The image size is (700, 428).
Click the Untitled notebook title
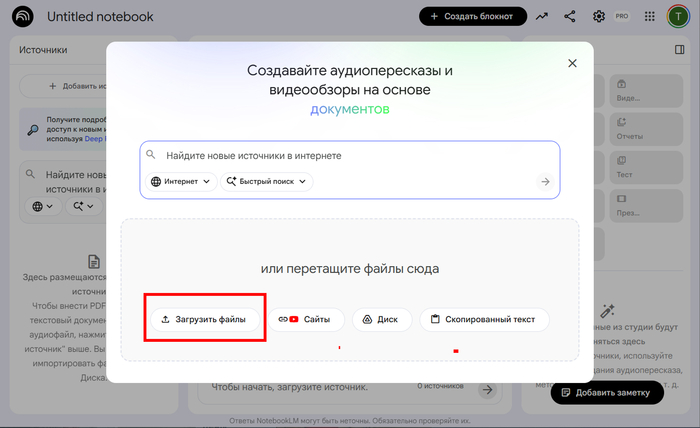[x=100, y=17]
